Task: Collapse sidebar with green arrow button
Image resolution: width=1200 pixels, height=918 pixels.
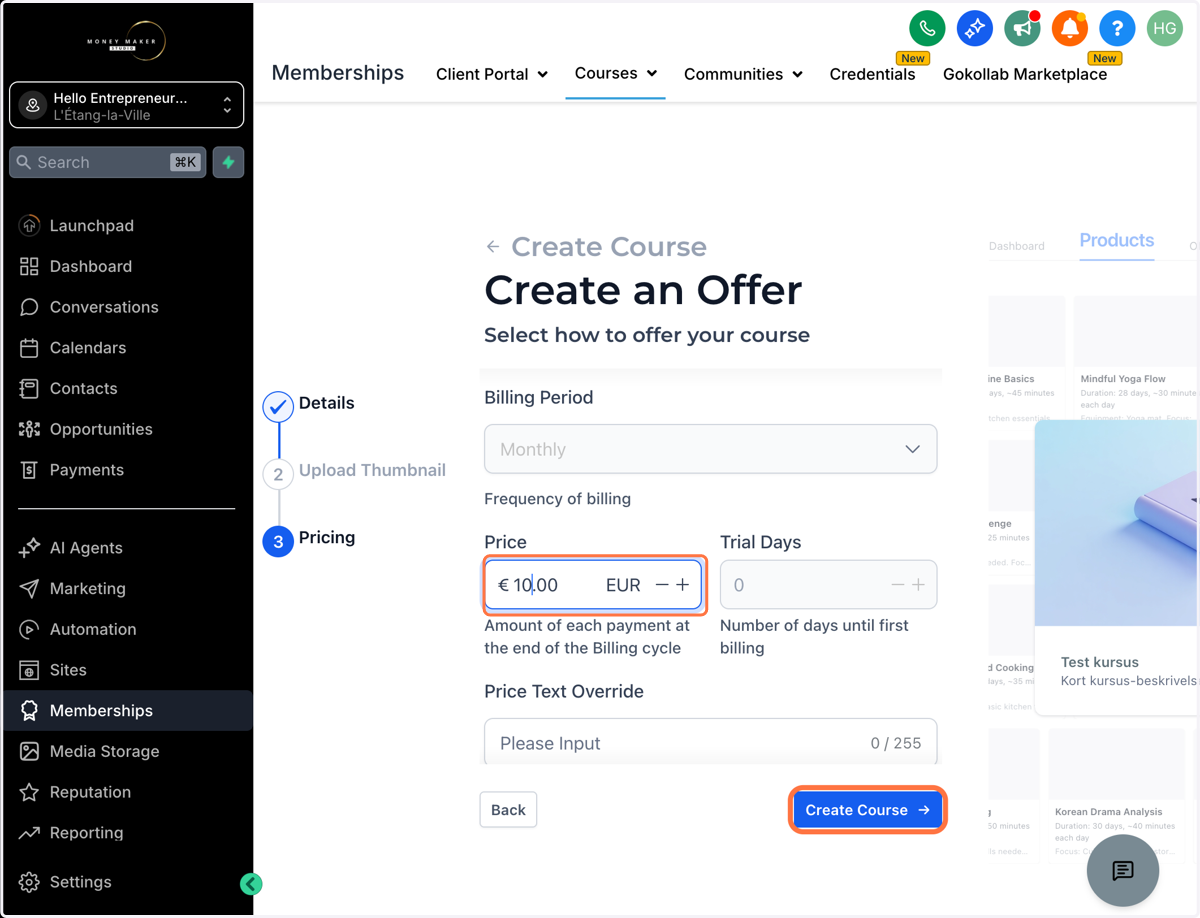Action: tap(251, 883)
